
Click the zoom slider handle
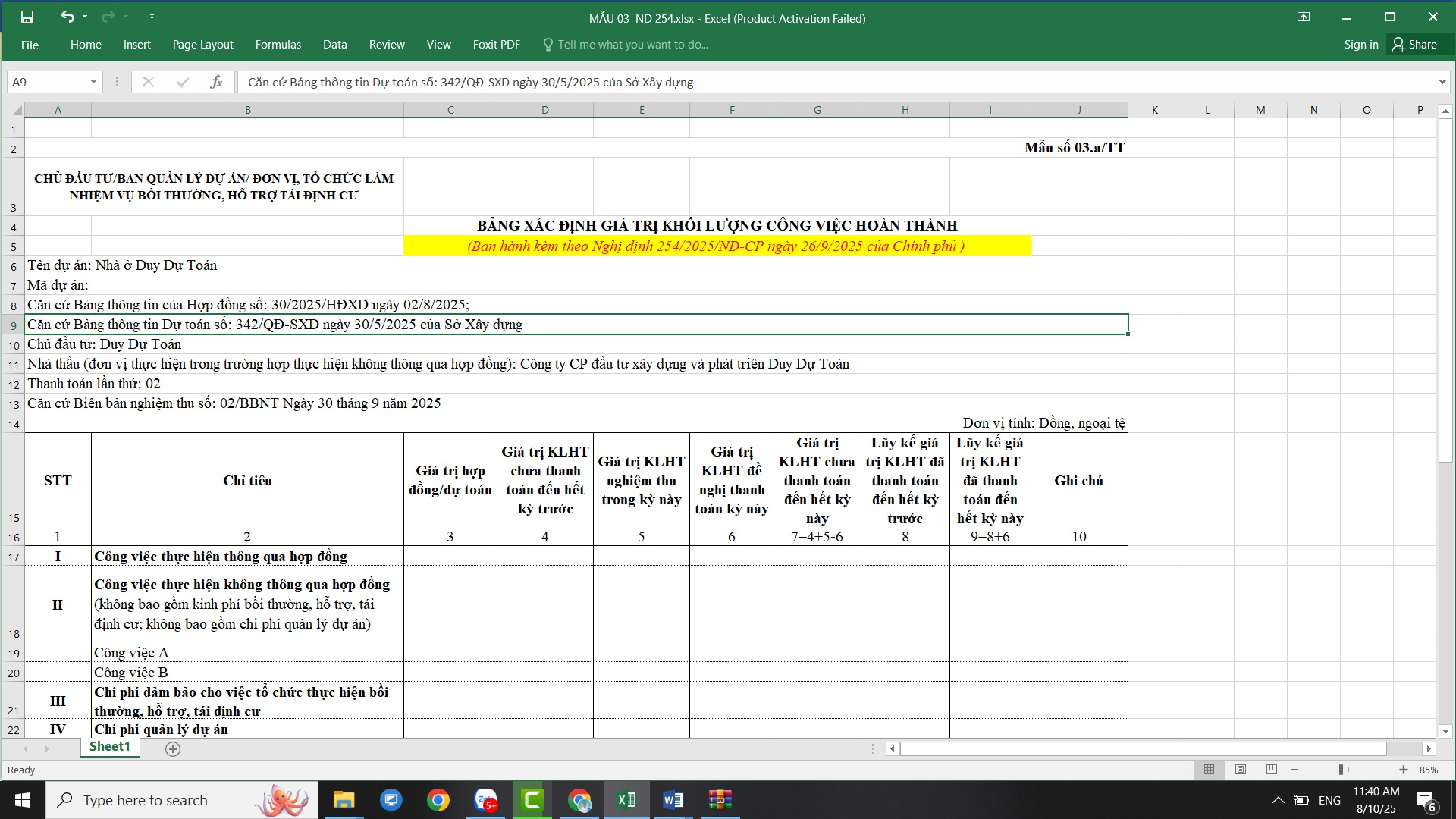[x=1341, y=770]
